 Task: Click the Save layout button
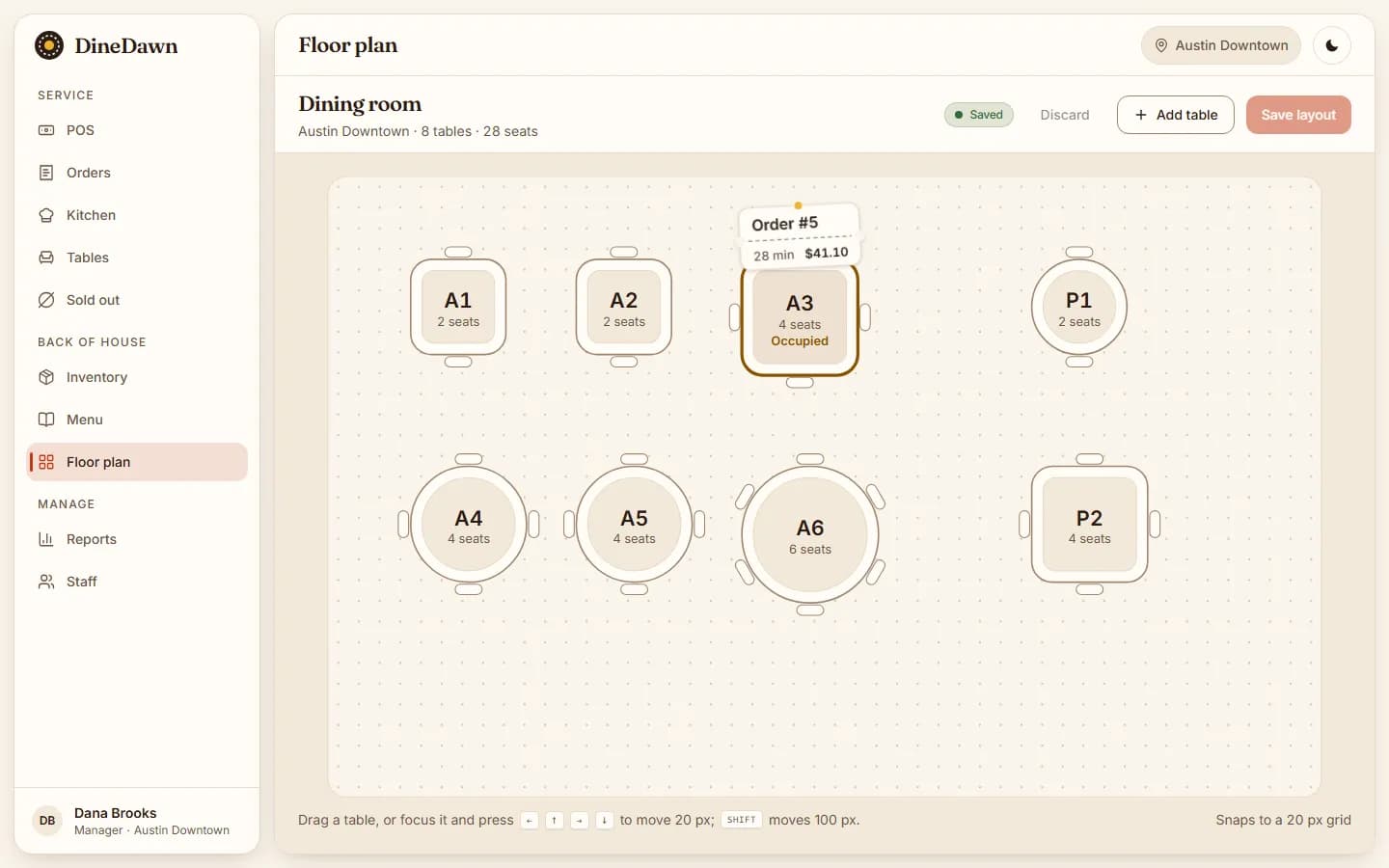tap(1298, 115)
